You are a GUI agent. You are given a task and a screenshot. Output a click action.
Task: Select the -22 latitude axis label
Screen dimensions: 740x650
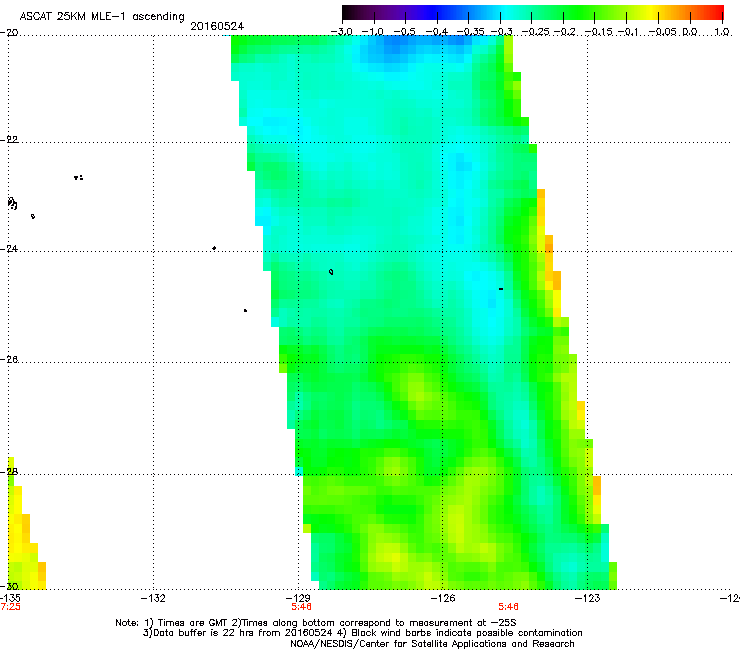coord(9,140)
